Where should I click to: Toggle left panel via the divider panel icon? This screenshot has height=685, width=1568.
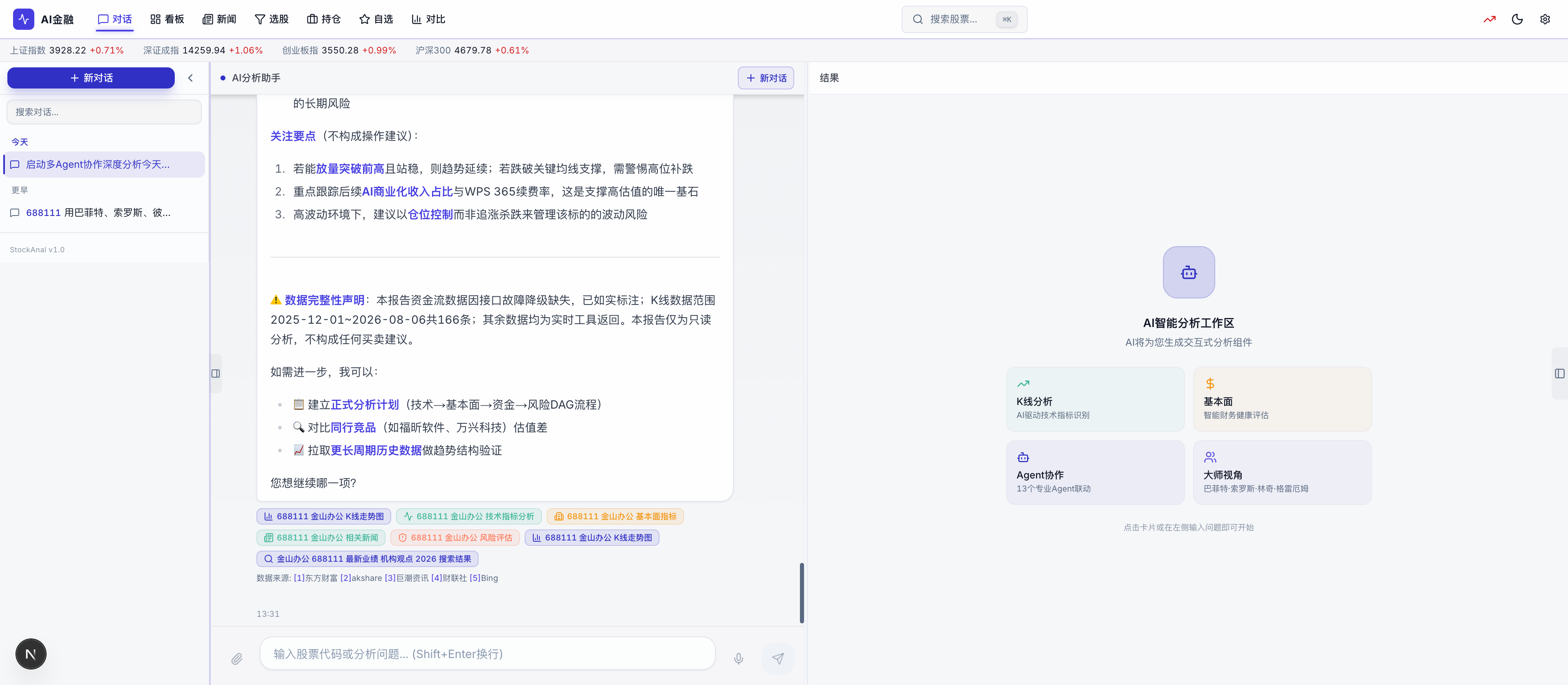(216, 374)
